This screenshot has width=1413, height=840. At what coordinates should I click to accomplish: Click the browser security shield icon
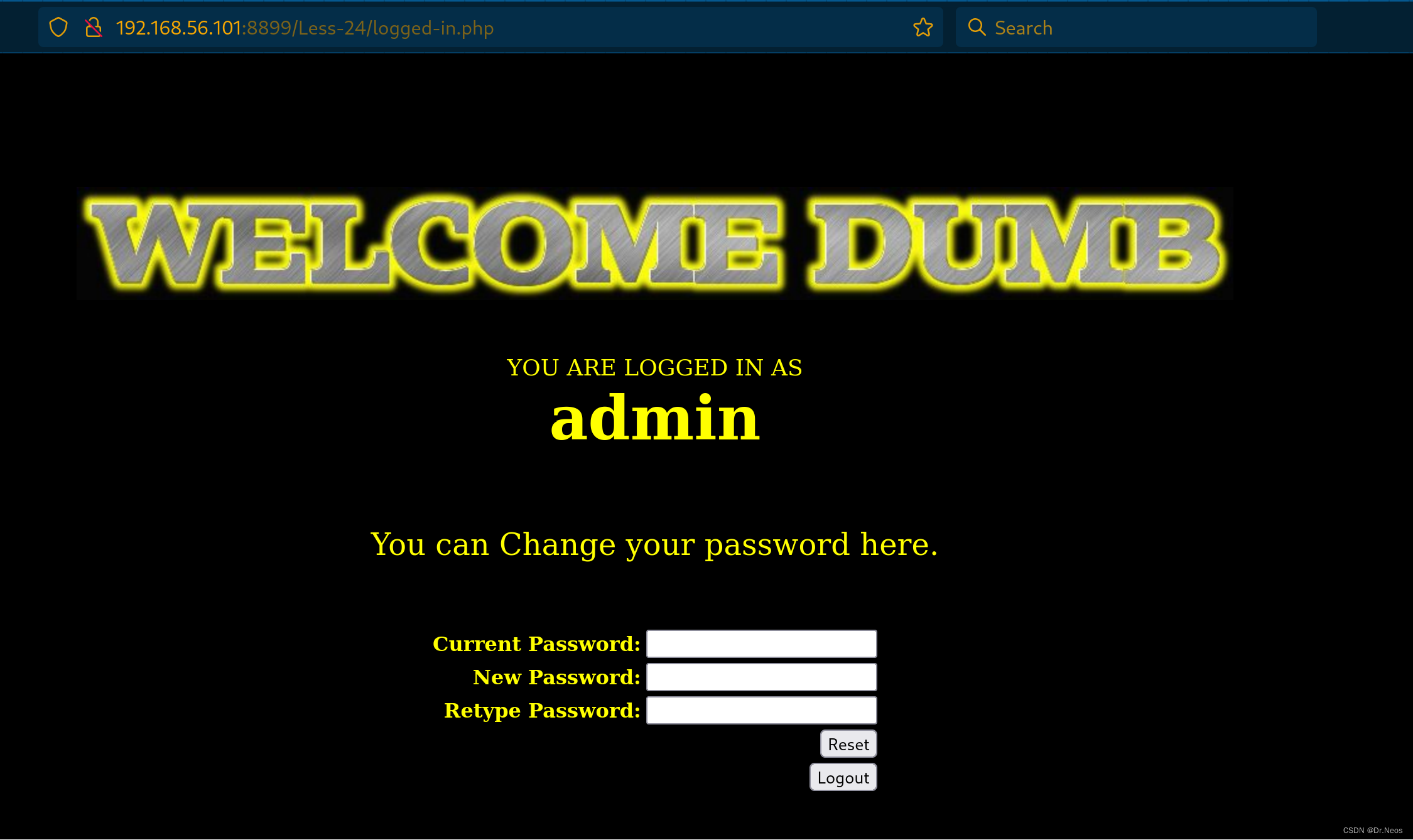pyautogui.click(x=58, y=27)
